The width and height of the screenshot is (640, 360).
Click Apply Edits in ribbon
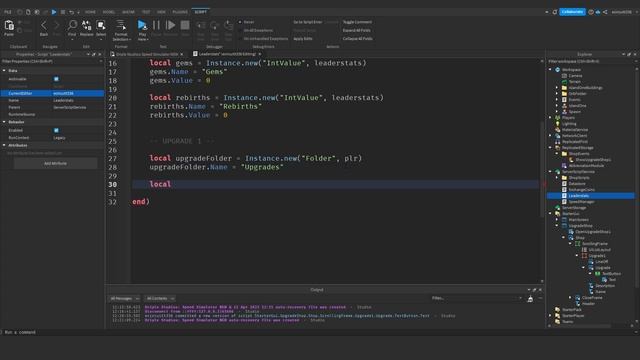[x=303, y=38]
